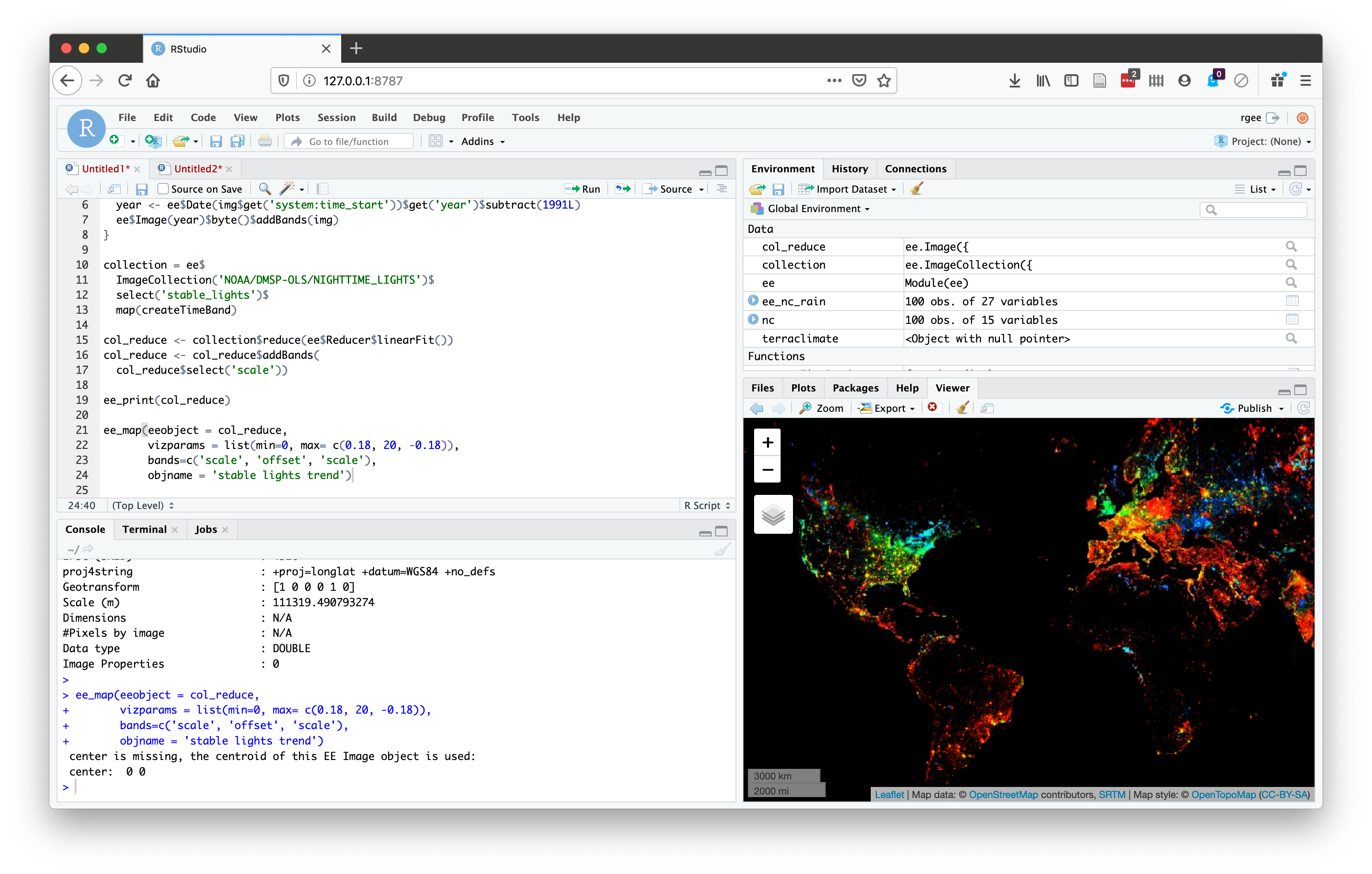Expand the ee_nc_rain variable
This screenshot has height=874, width=1372.
click(753, 301)
